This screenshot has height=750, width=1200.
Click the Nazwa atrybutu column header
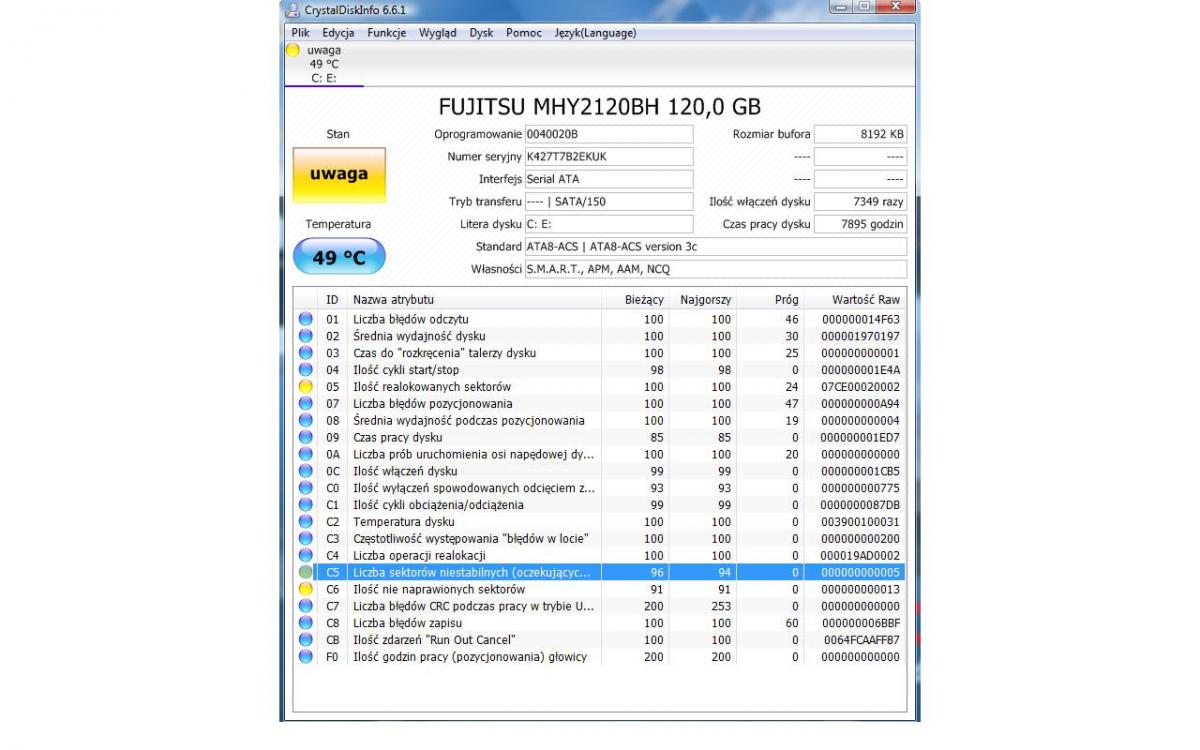coord(474,300)
